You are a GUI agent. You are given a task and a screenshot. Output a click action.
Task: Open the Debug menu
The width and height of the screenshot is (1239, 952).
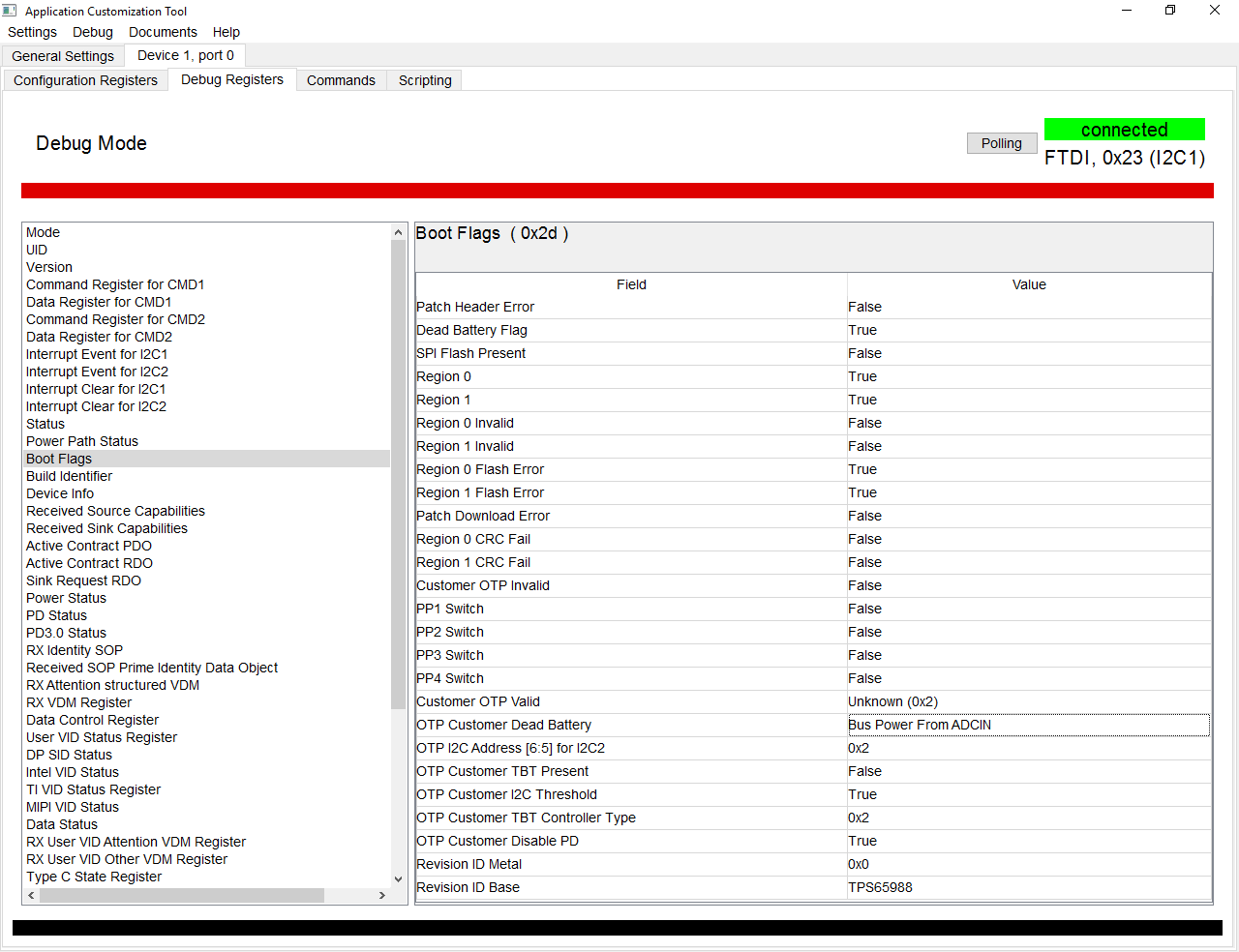pos(92,32)
